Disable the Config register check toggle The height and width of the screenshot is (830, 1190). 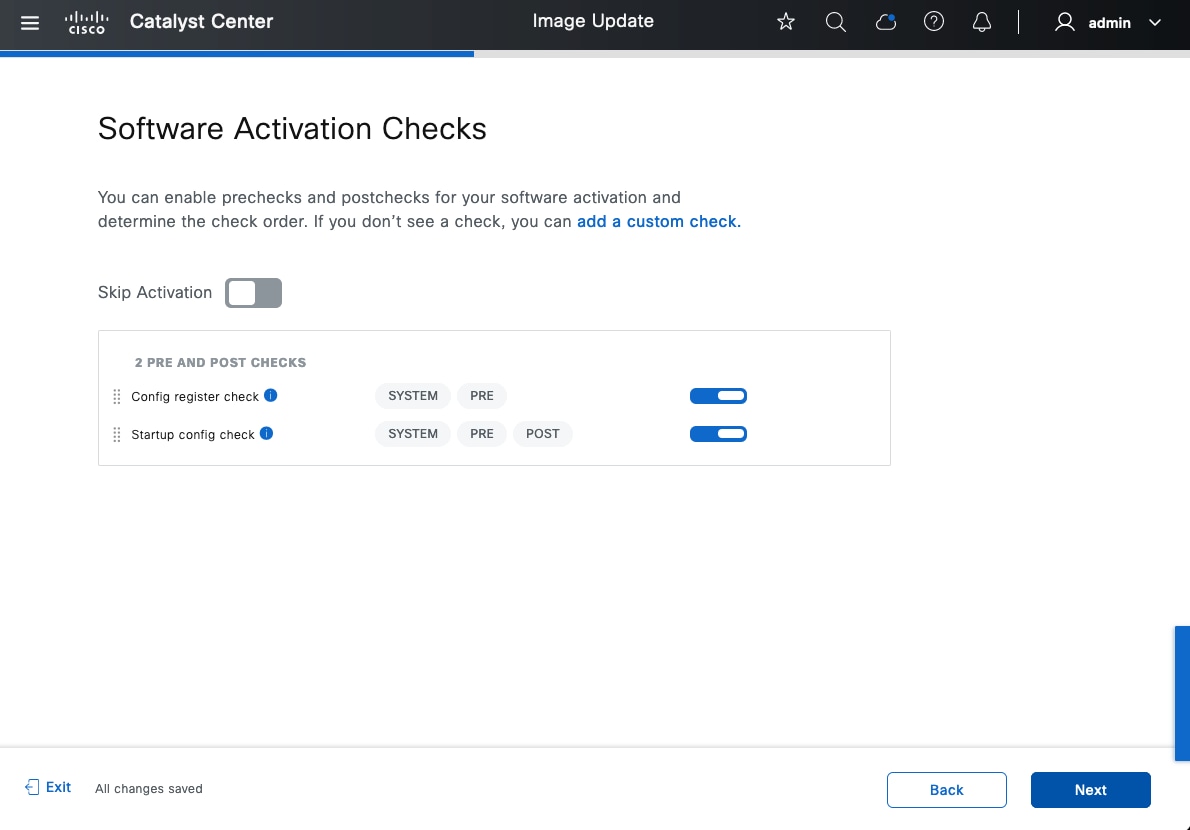click(x=718, y=396)
